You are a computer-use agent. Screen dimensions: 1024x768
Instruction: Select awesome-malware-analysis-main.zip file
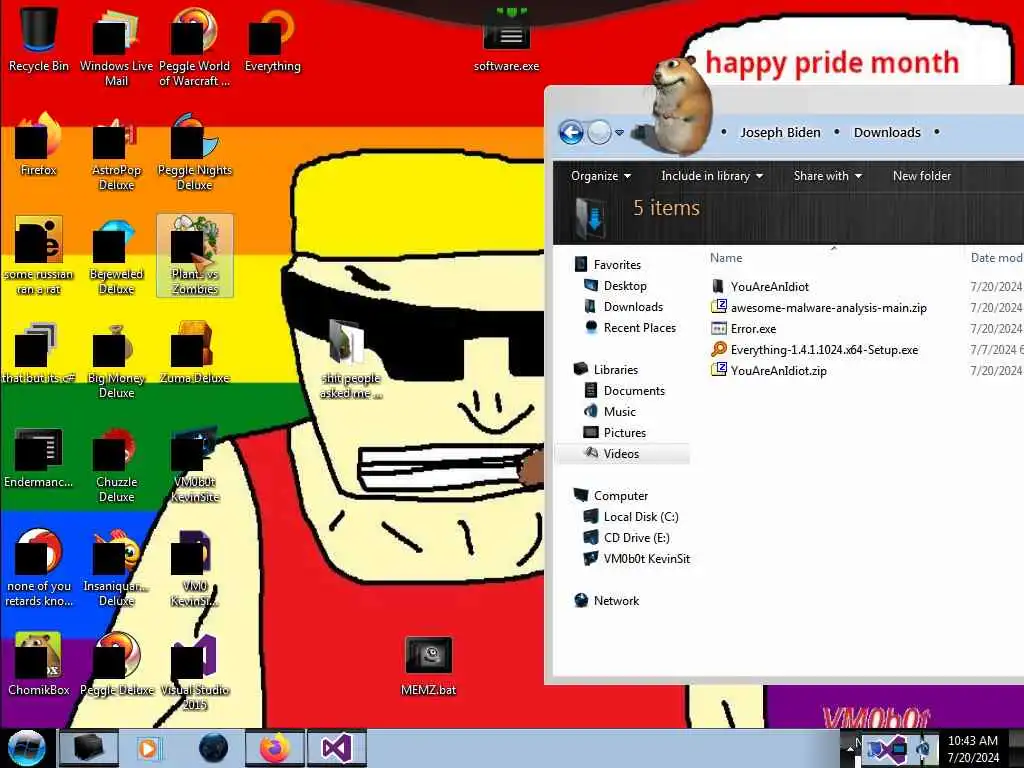[819, 308]
